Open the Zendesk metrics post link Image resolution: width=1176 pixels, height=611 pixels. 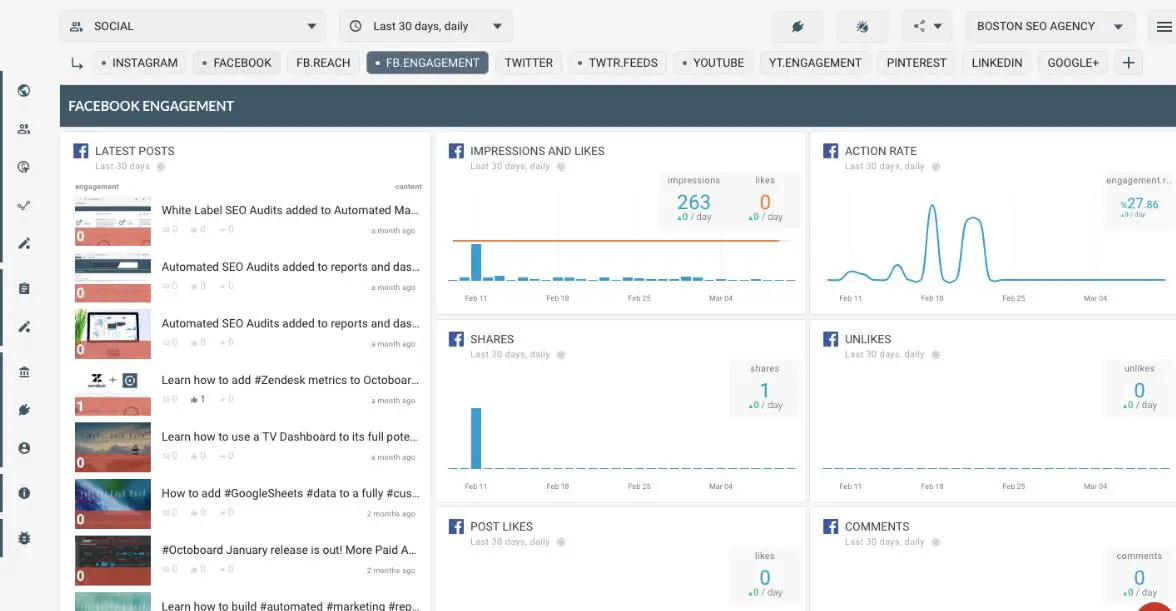[x=290, y=380]
